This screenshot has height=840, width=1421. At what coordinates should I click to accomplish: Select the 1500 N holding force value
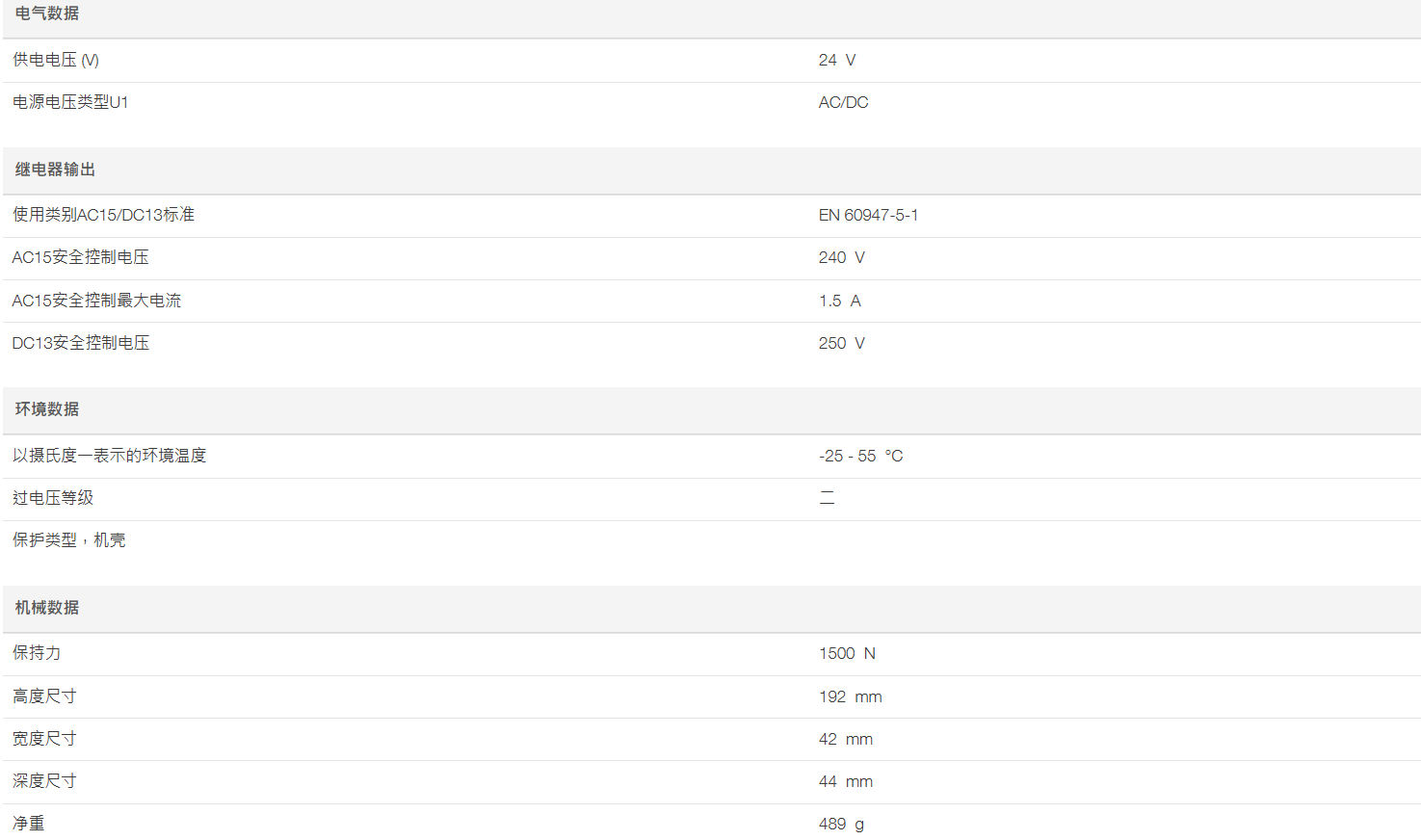click(847, 653)
